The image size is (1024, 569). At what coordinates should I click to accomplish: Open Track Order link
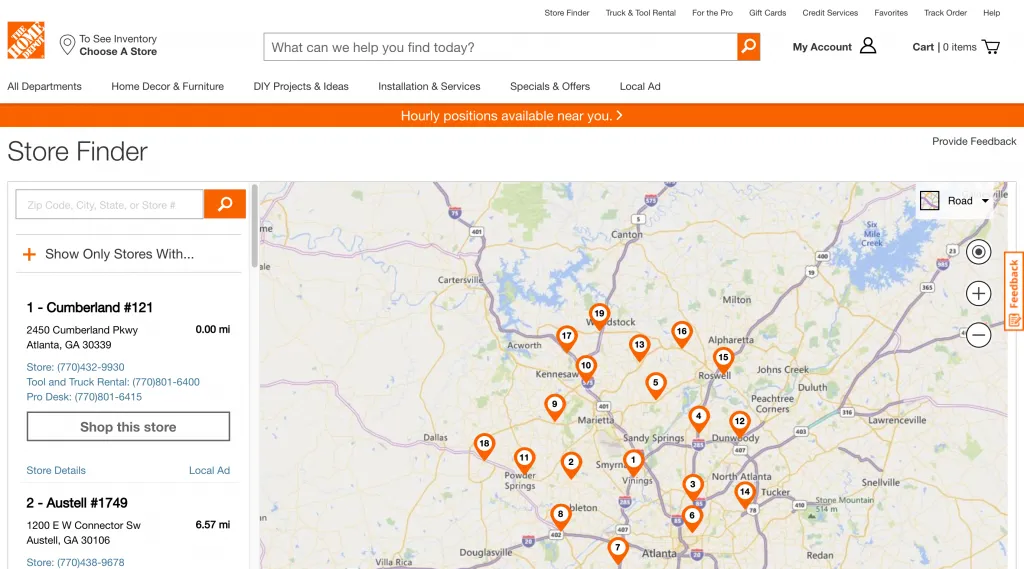[x=945, y=13]
